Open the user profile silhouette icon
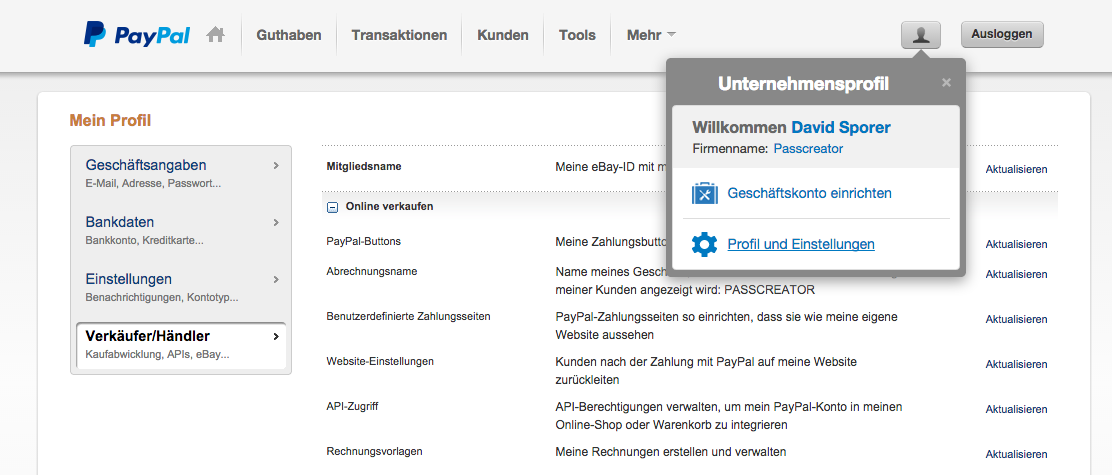Viewport: 1112px width, 475px height. (x=921, y=35)
